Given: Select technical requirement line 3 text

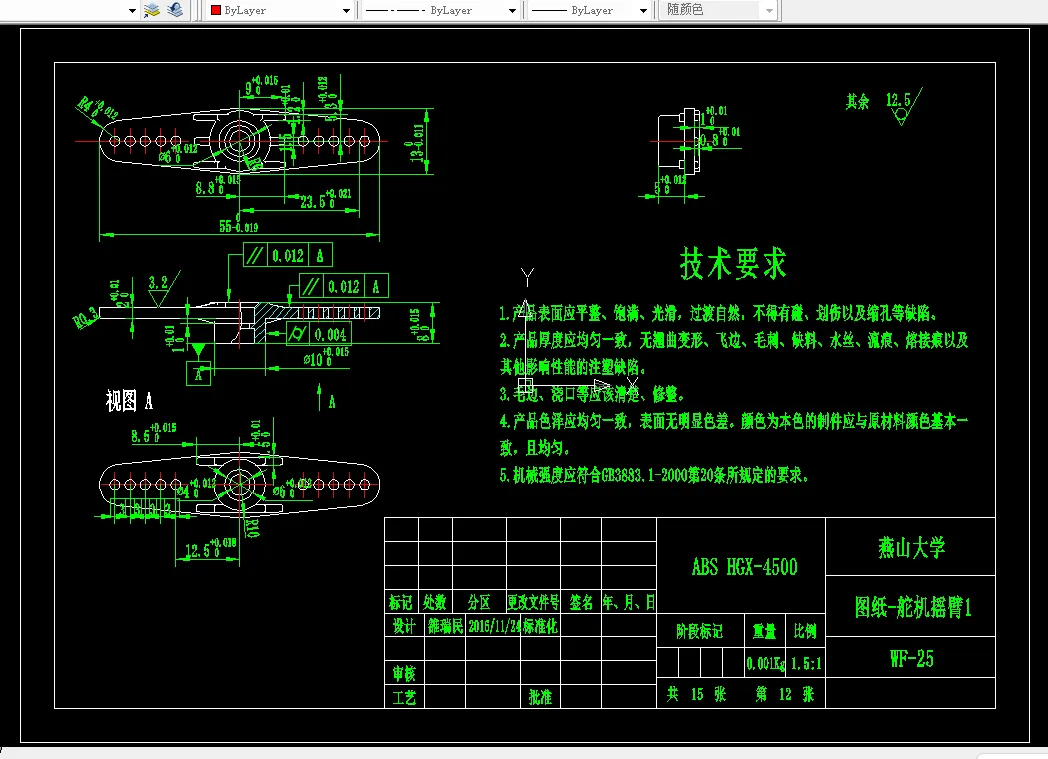Looking at the screenshot, I should click(x=592, y=394).
